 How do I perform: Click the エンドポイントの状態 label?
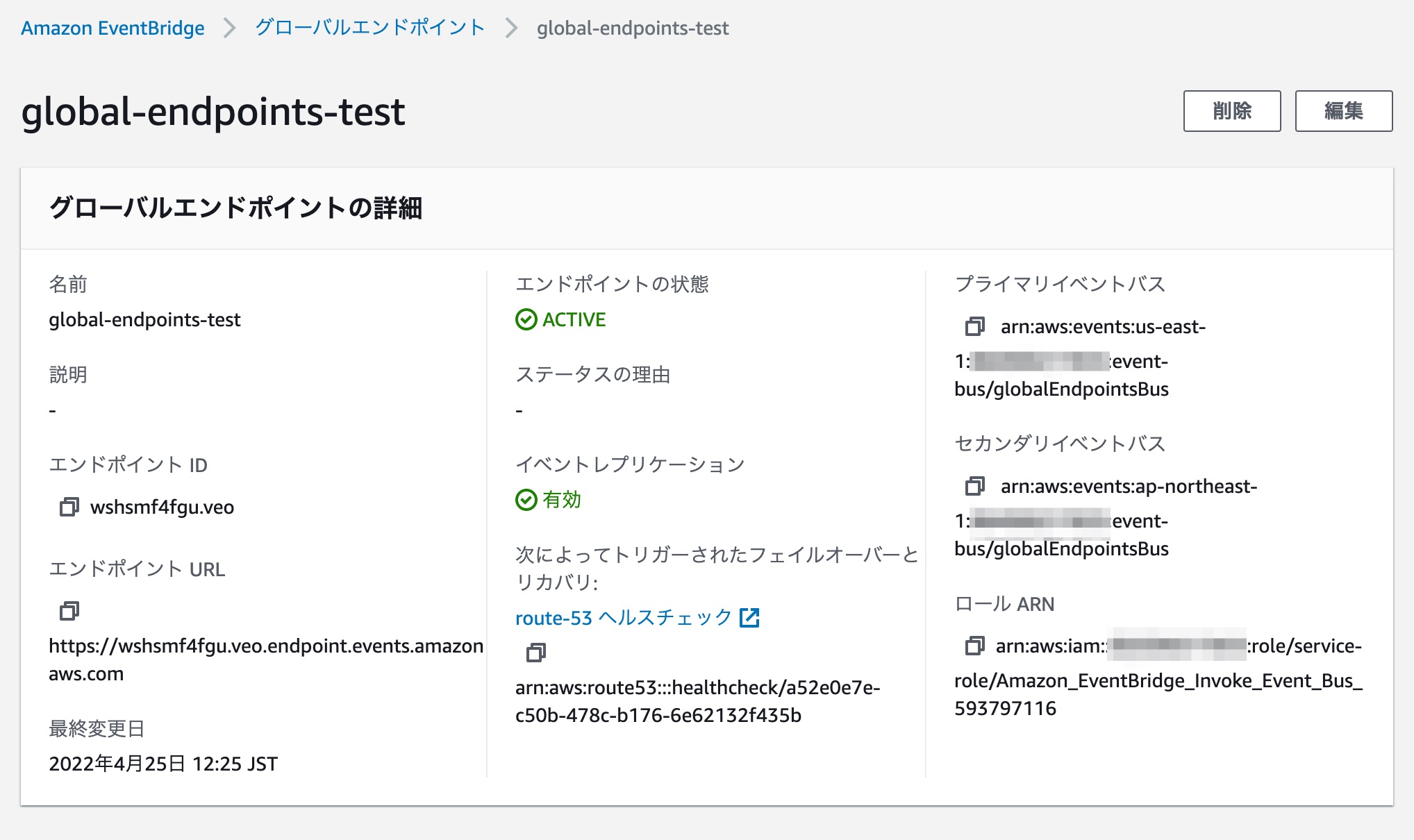pos(612,284)
